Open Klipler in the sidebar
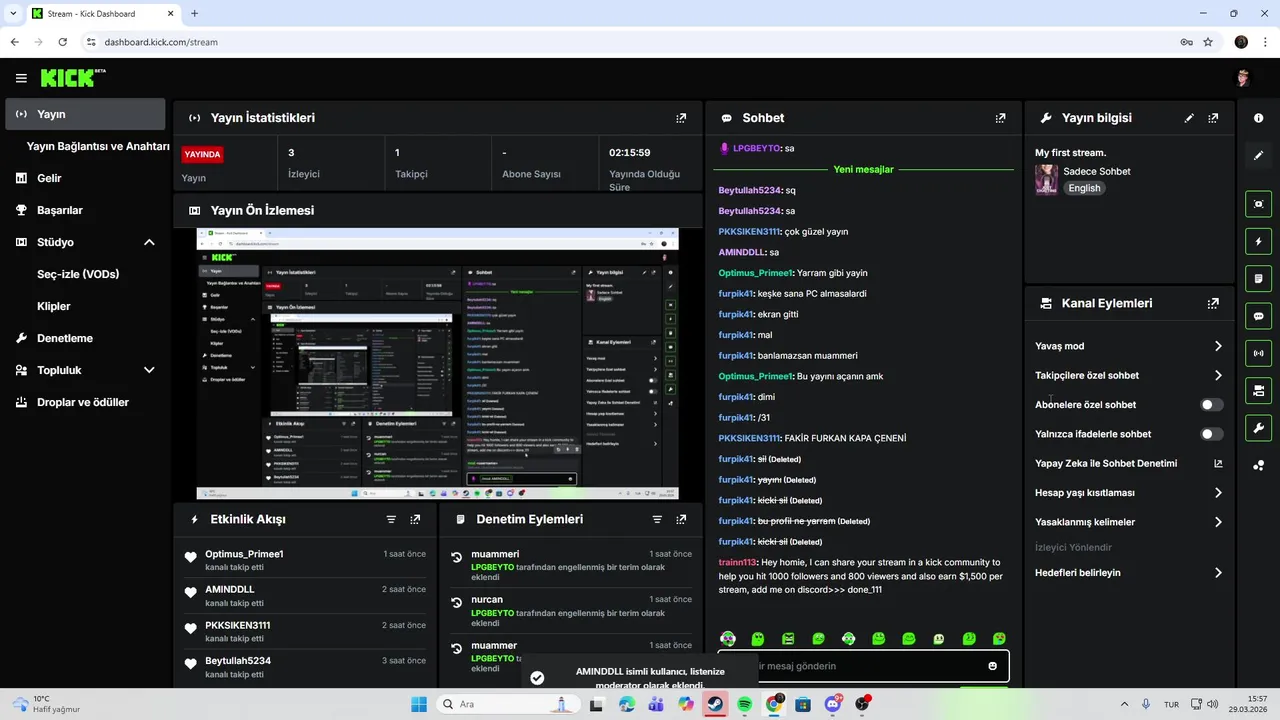This screenshot has width=1280, height=720. [x=53, y=306]
